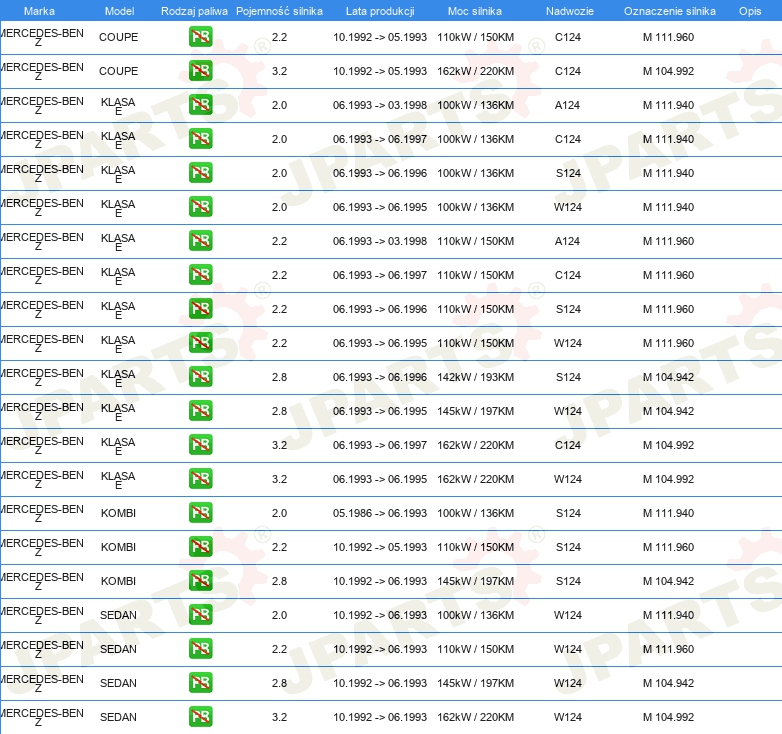Screen dimensions: 782x734
Task: Click the fuel icon for KLASA E 2.8 W124
Action: (200, 410)
